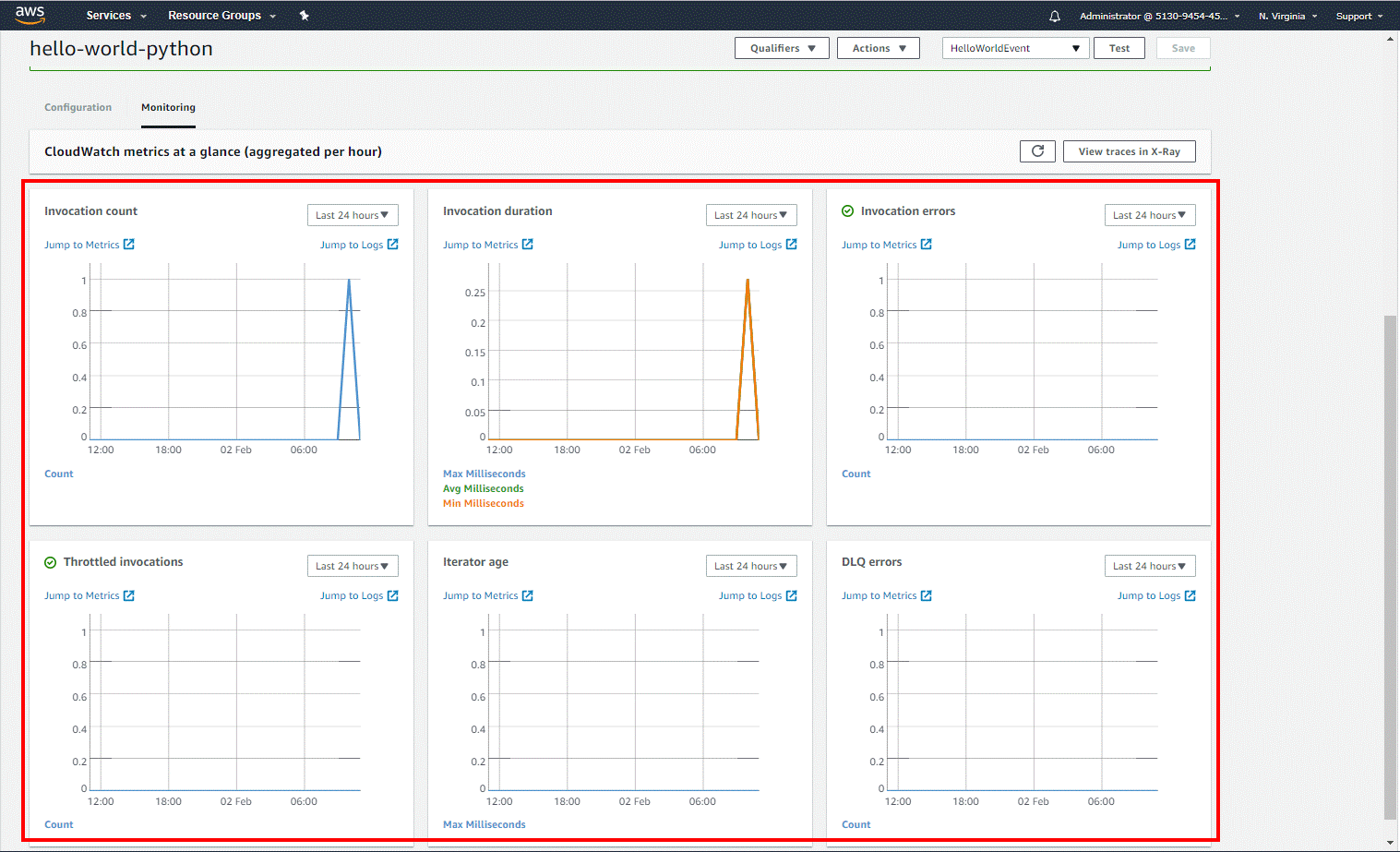
Task: Open Iterator age time range dropdown
Action: (x=751, y=566)
